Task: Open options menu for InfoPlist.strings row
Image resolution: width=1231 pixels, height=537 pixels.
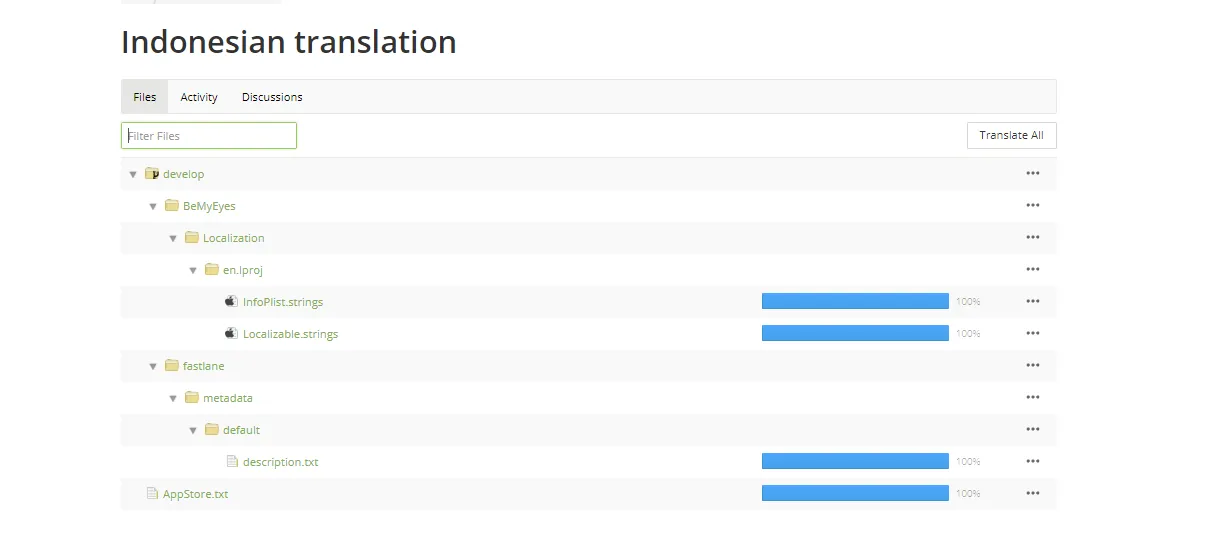Action: click(1033, 302)
